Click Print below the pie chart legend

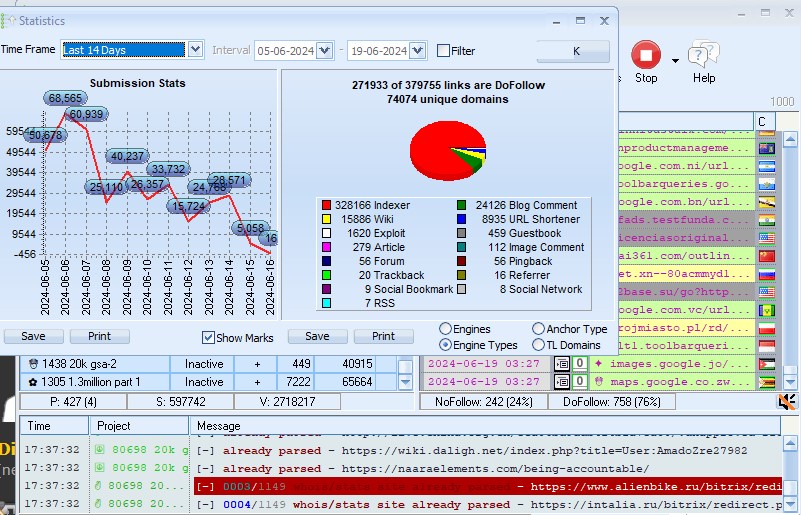point(383,336)
